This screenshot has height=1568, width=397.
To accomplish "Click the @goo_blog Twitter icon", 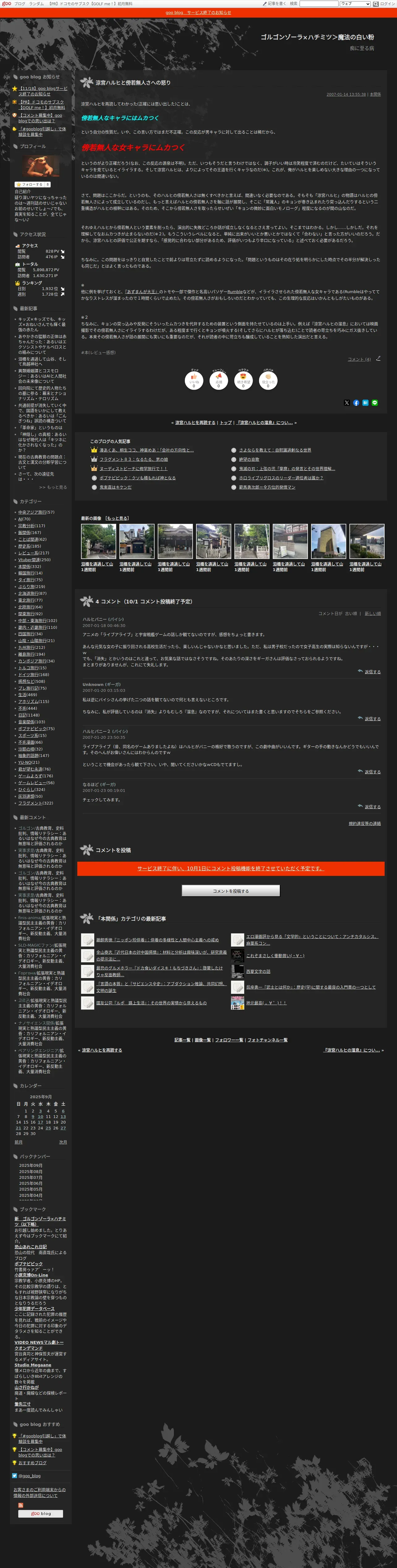I will 15,1475.
